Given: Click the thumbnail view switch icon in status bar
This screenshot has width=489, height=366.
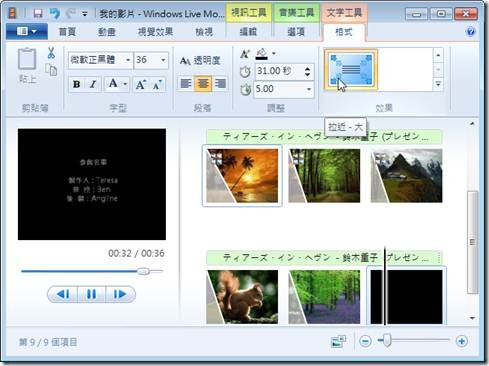Looking at the screenshot, I should pyautogui.click(x=338, y=341).
